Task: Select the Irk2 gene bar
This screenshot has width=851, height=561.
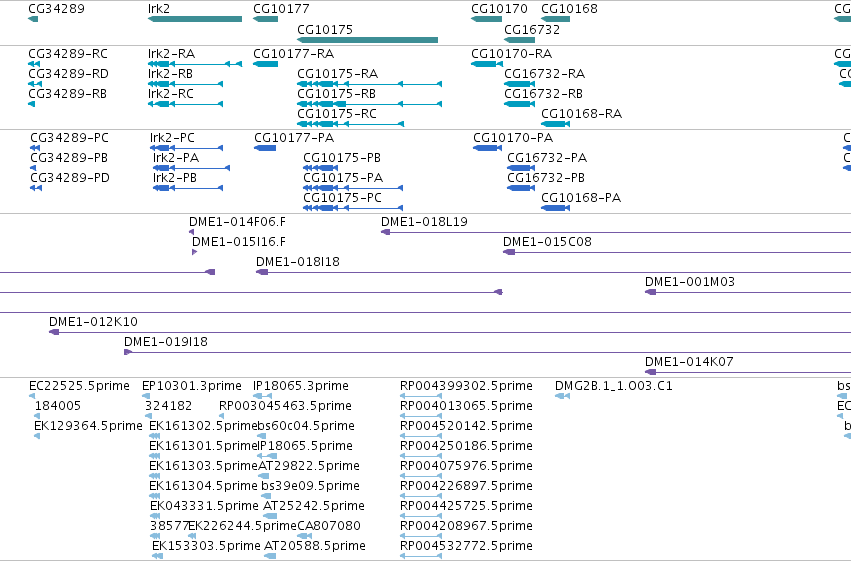Action: 195,19
